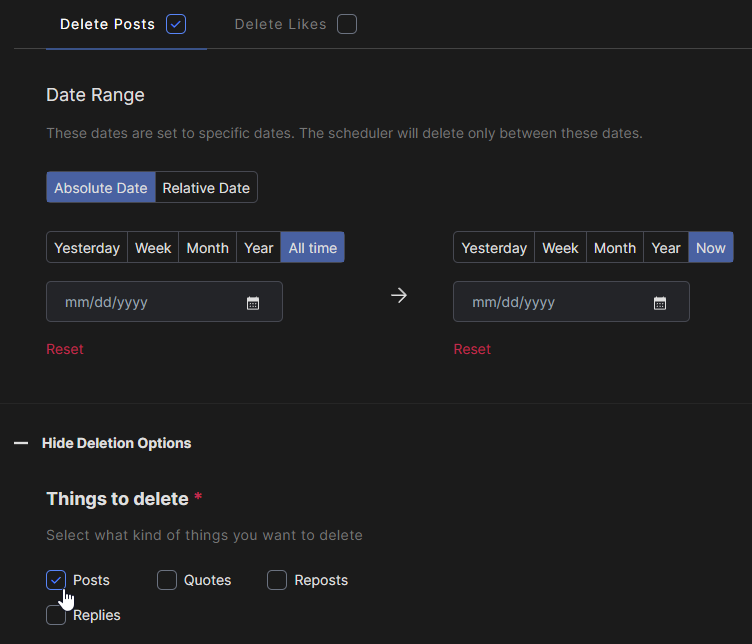752x644 pixels.
Task: Enable the Delete Likes checkbox
Action: click(347, 24)
